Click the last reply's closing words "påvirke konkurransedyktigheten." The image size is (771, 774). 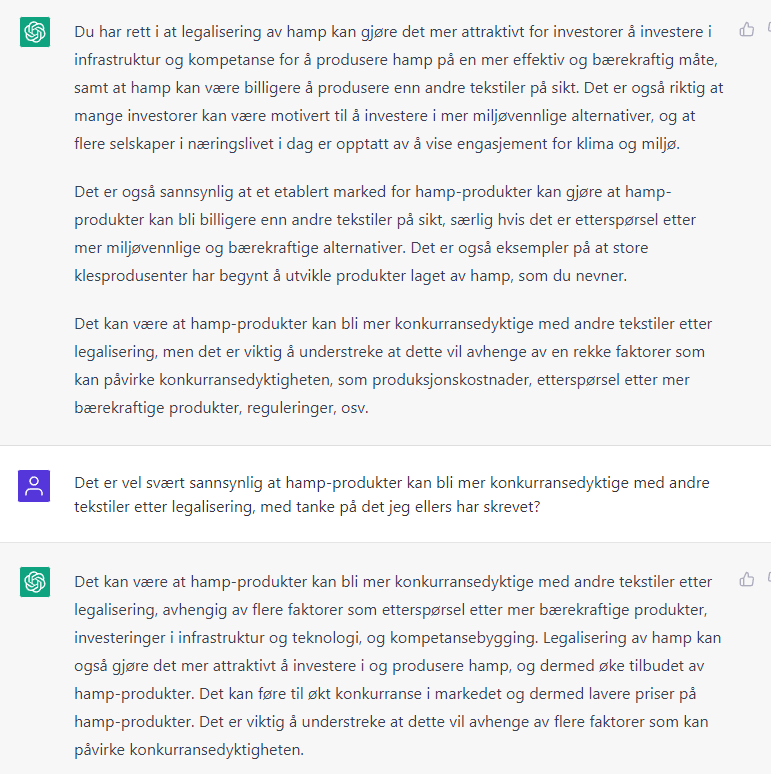[189, 750]
